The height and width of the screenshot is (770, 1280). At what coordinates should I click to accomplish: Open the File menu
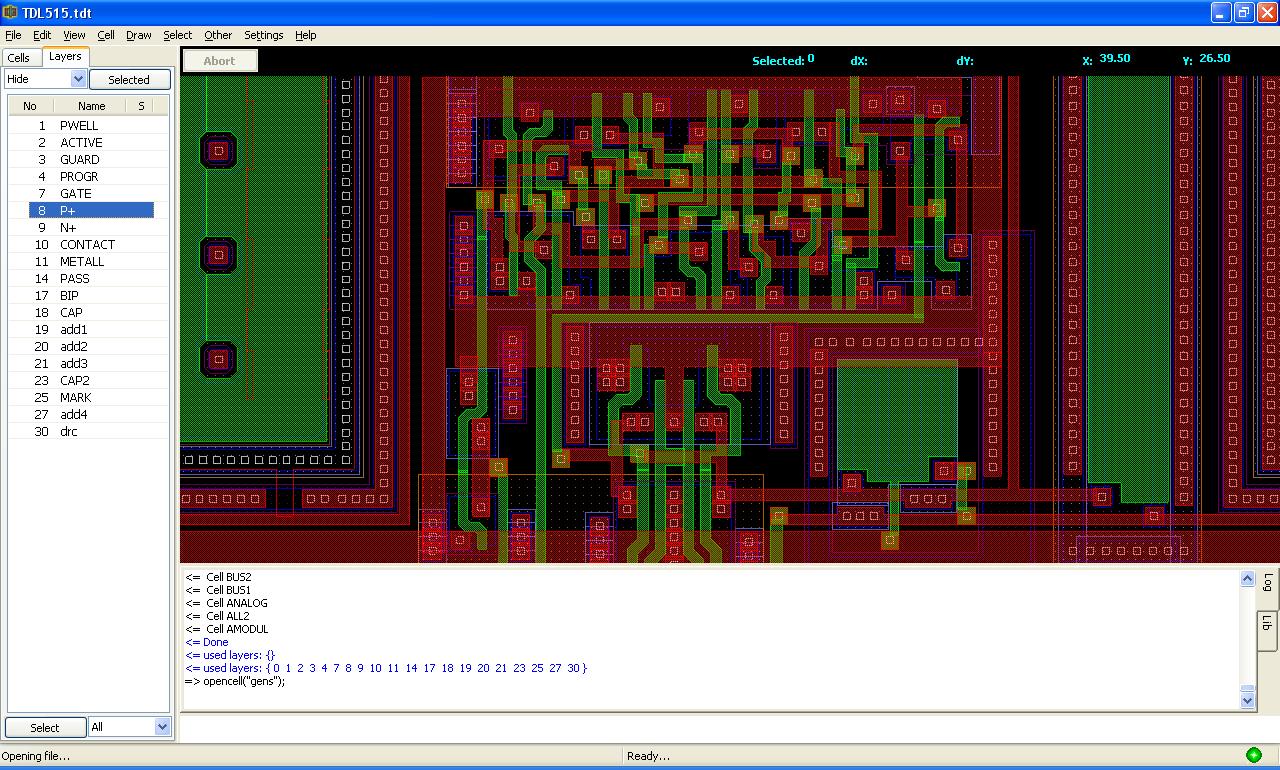(13, 35)
